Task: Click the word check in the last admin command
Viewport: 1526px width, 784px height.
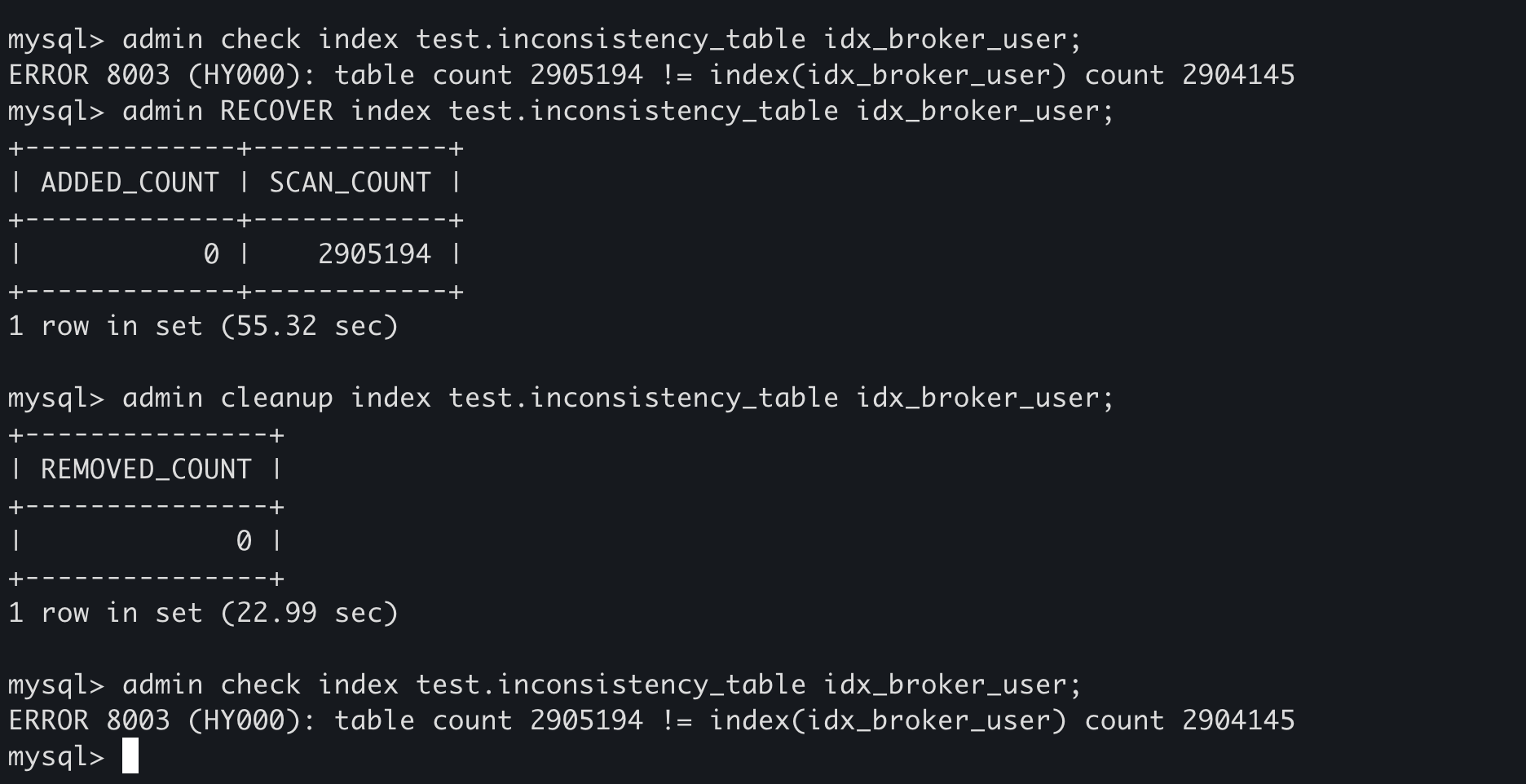Action: 260,685
